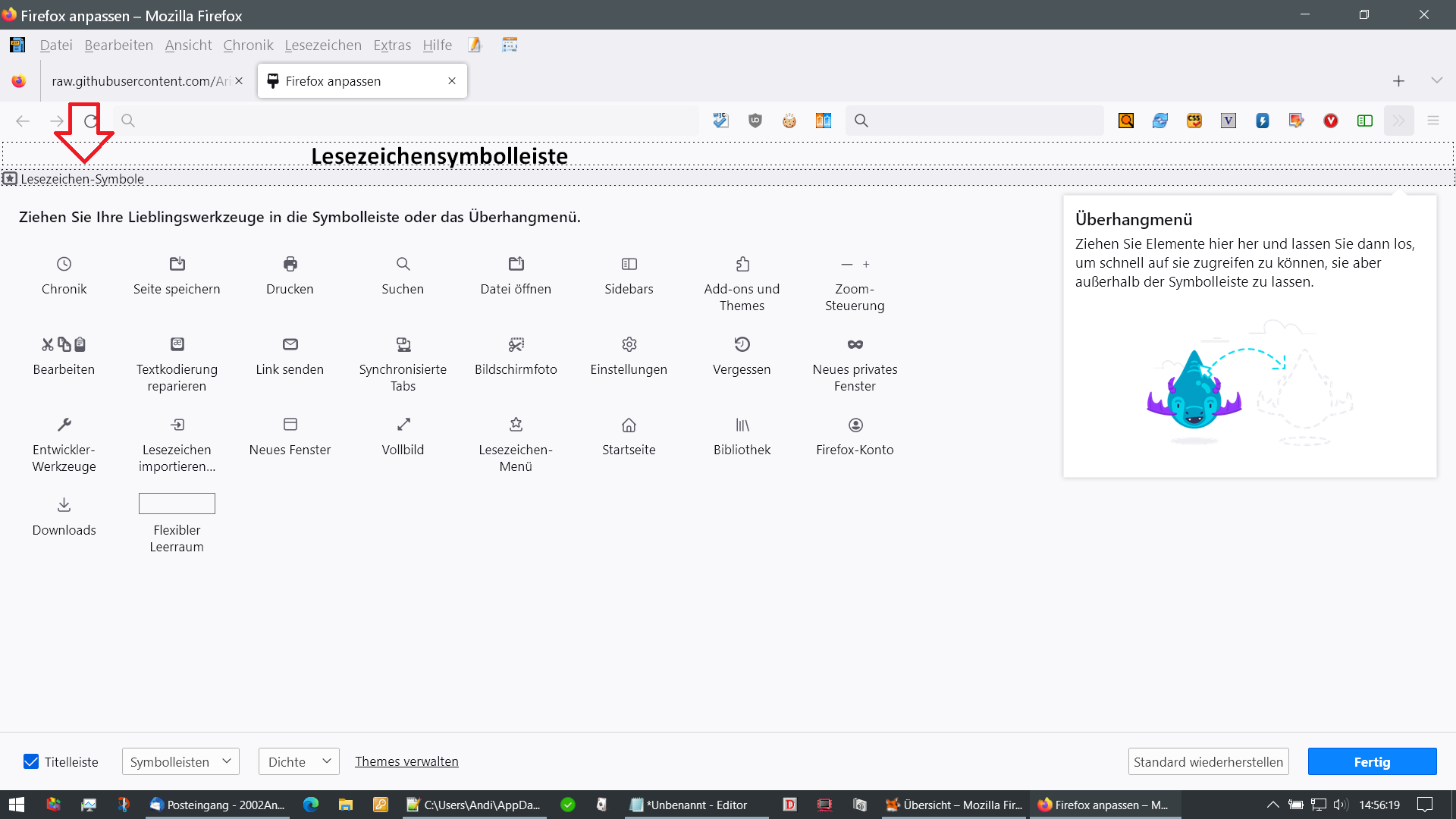The height and width of the screenshot is (819, 1456).
Task: Switch to the raw.githubusercontent.com tab
Action: point(140,81)
